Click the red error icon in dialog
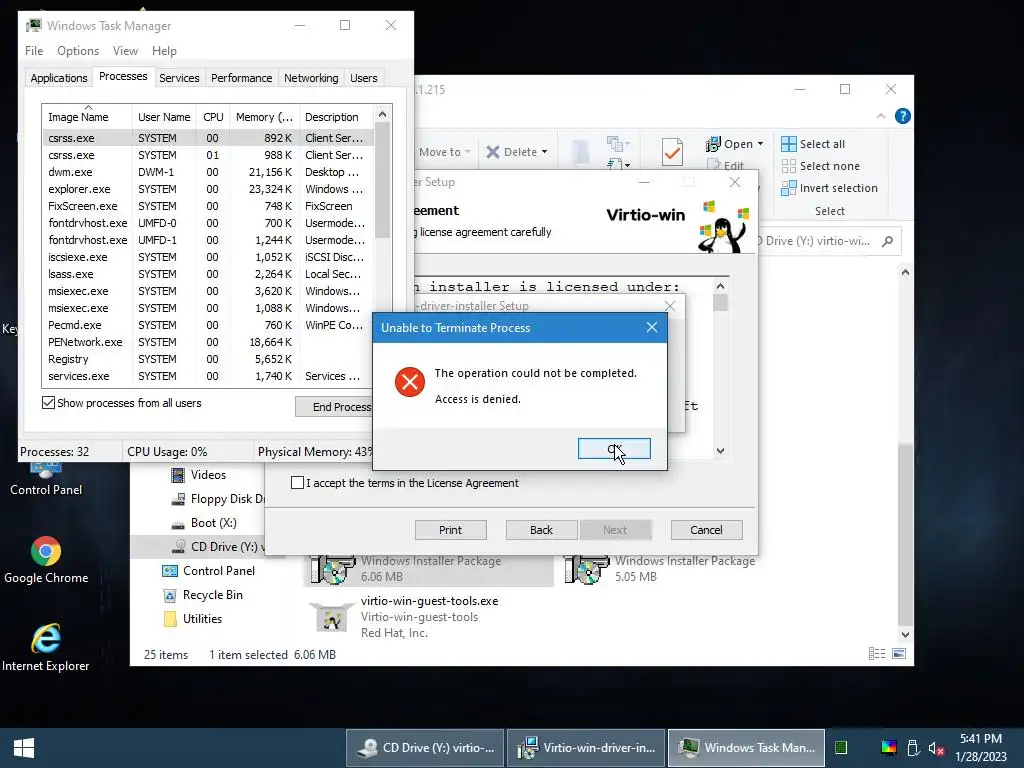The height and width of the screenshot is (768, 1024). 409,382
